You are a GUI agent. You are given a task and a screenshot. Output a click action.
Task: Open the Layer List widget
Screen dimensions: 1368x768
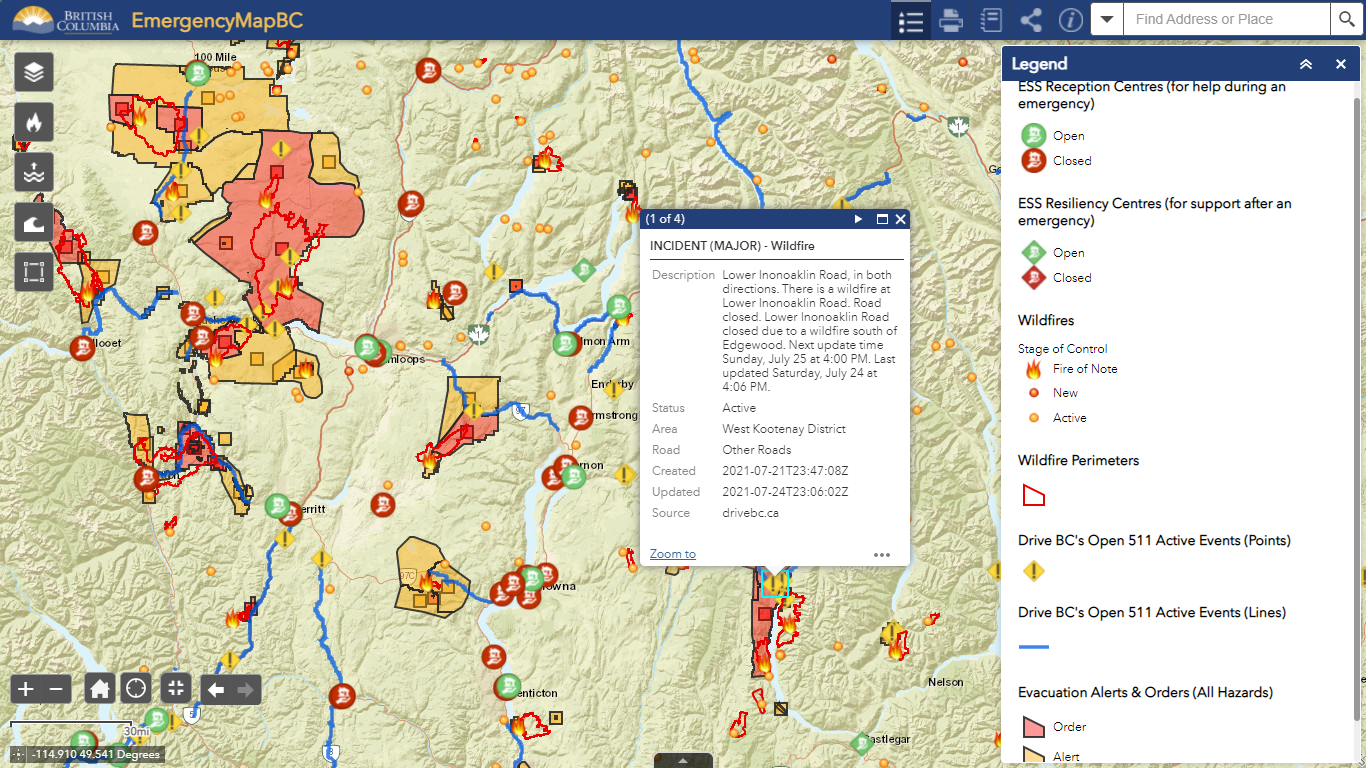pos(34,72)
